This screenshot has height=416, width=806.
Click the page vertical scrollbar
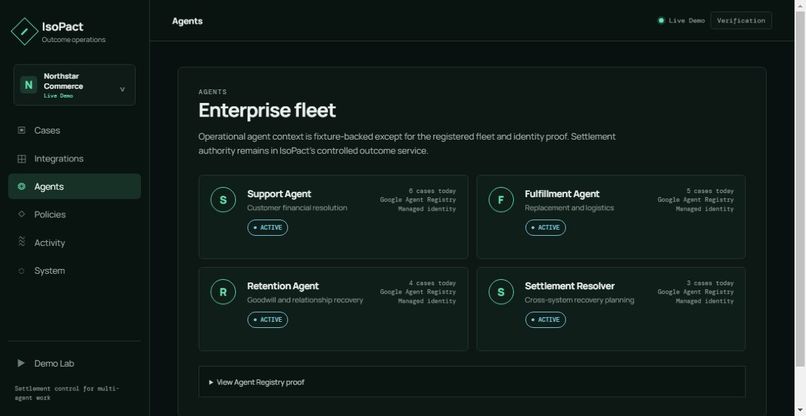[x=800, y=188]
